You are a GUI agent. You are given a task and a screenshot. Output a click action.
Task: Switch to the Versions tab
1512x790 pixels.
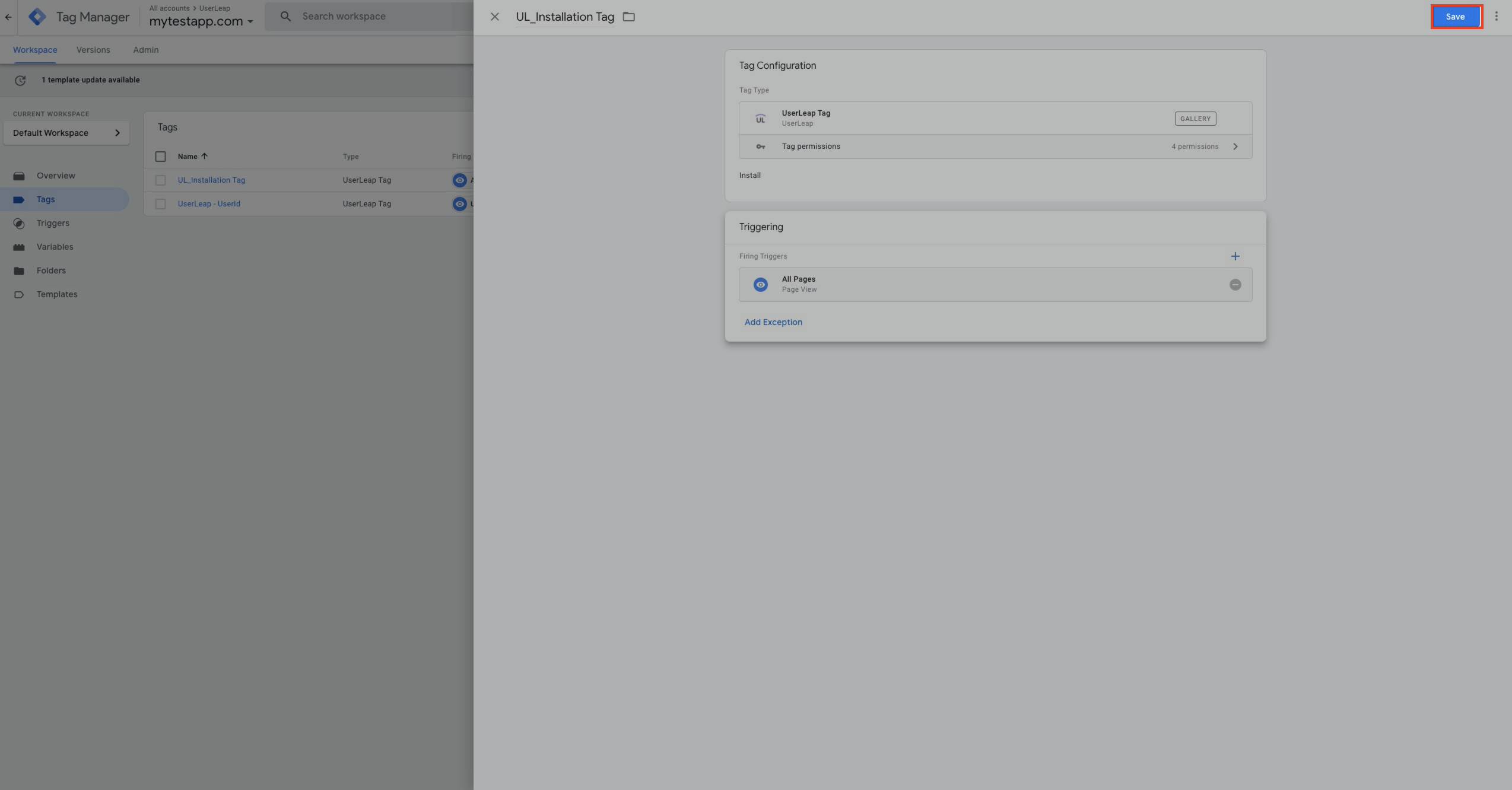point(93,50)
